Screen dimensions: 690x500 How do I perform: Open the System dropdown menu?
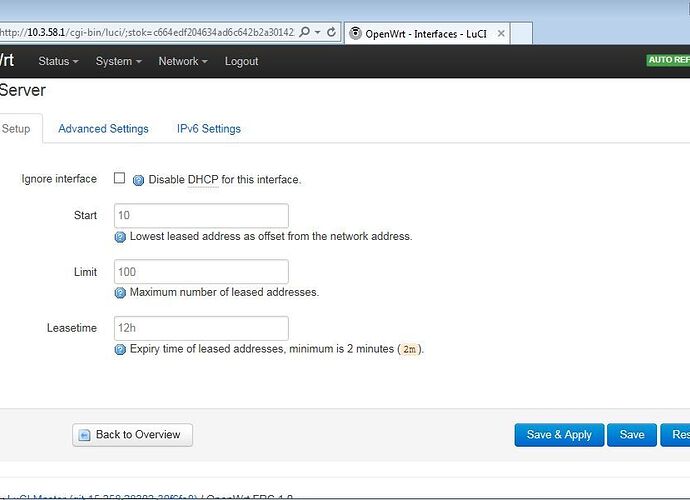[118, 61]
